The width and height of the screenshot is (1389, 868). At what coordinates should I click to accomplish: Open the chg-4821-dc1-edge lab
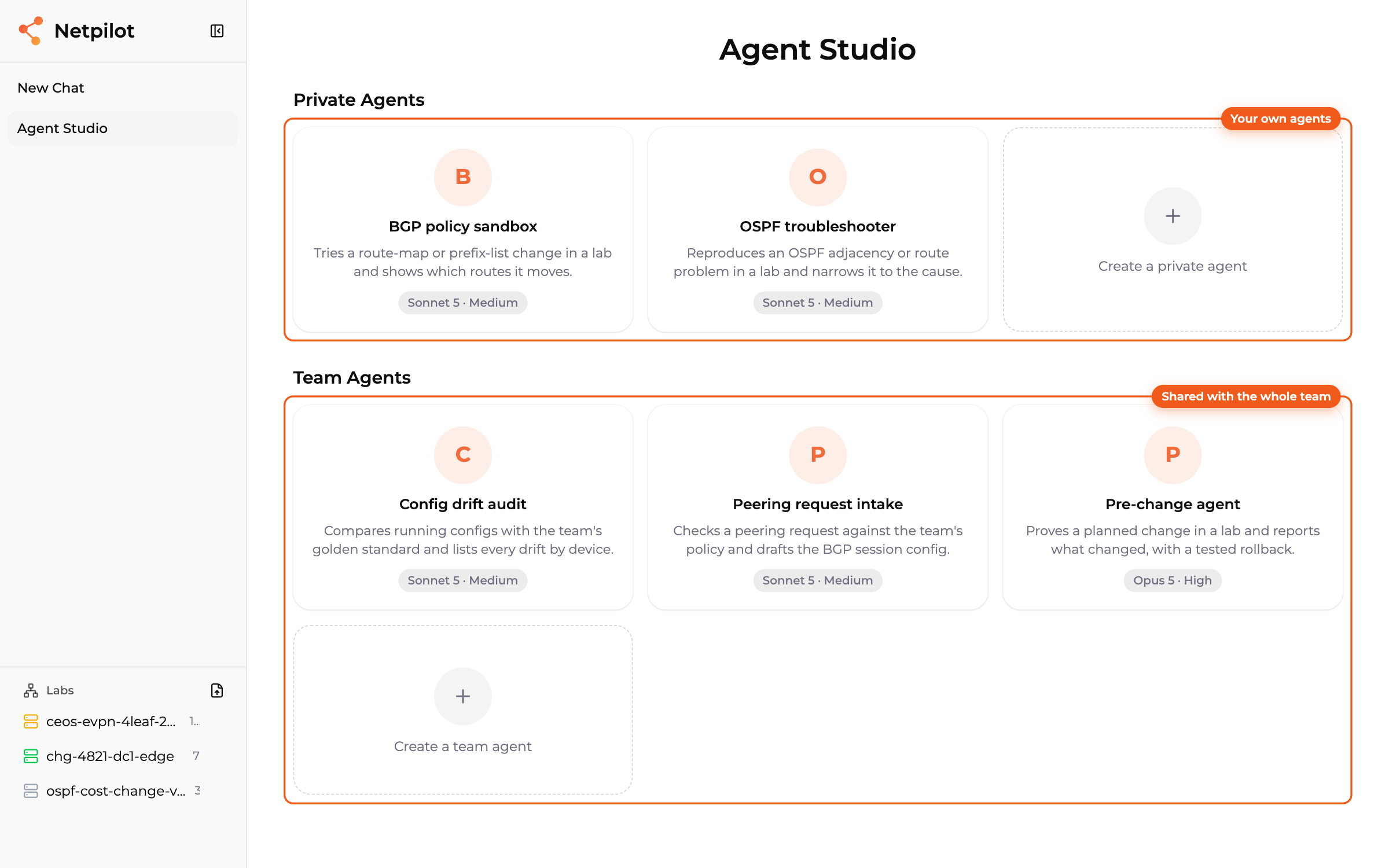(x=110, y=756)
